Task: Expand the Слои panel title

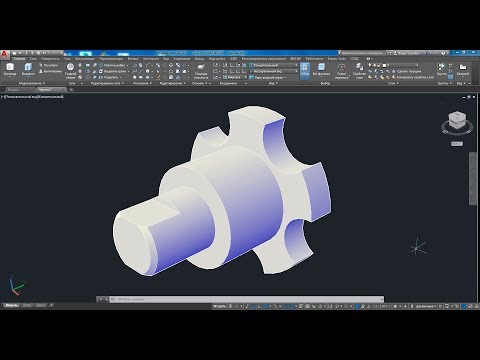Action: 393,83
